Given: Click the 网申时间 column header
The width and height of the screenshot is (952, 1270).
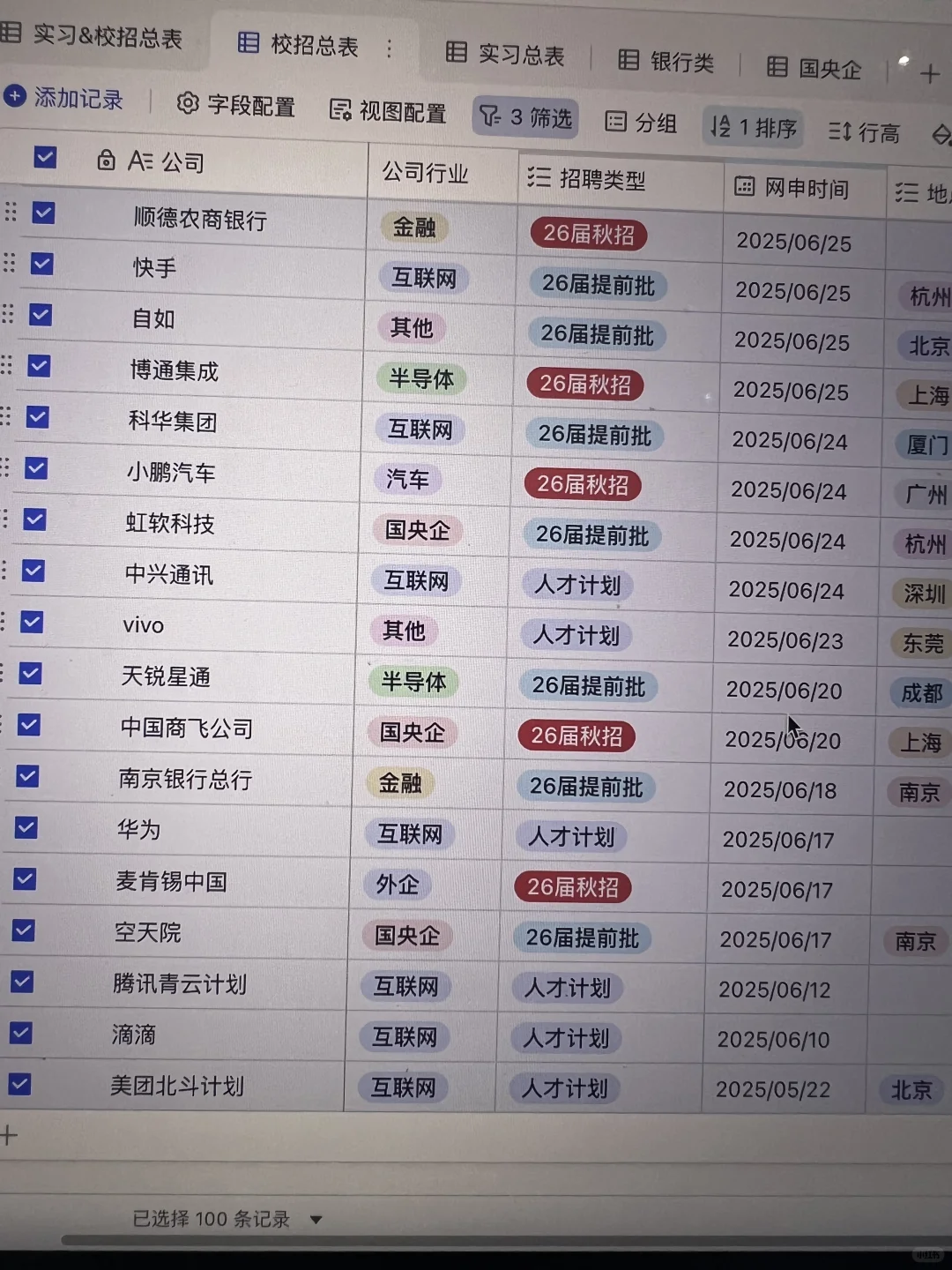Looking at the screenshot, I should pos(806,189).
